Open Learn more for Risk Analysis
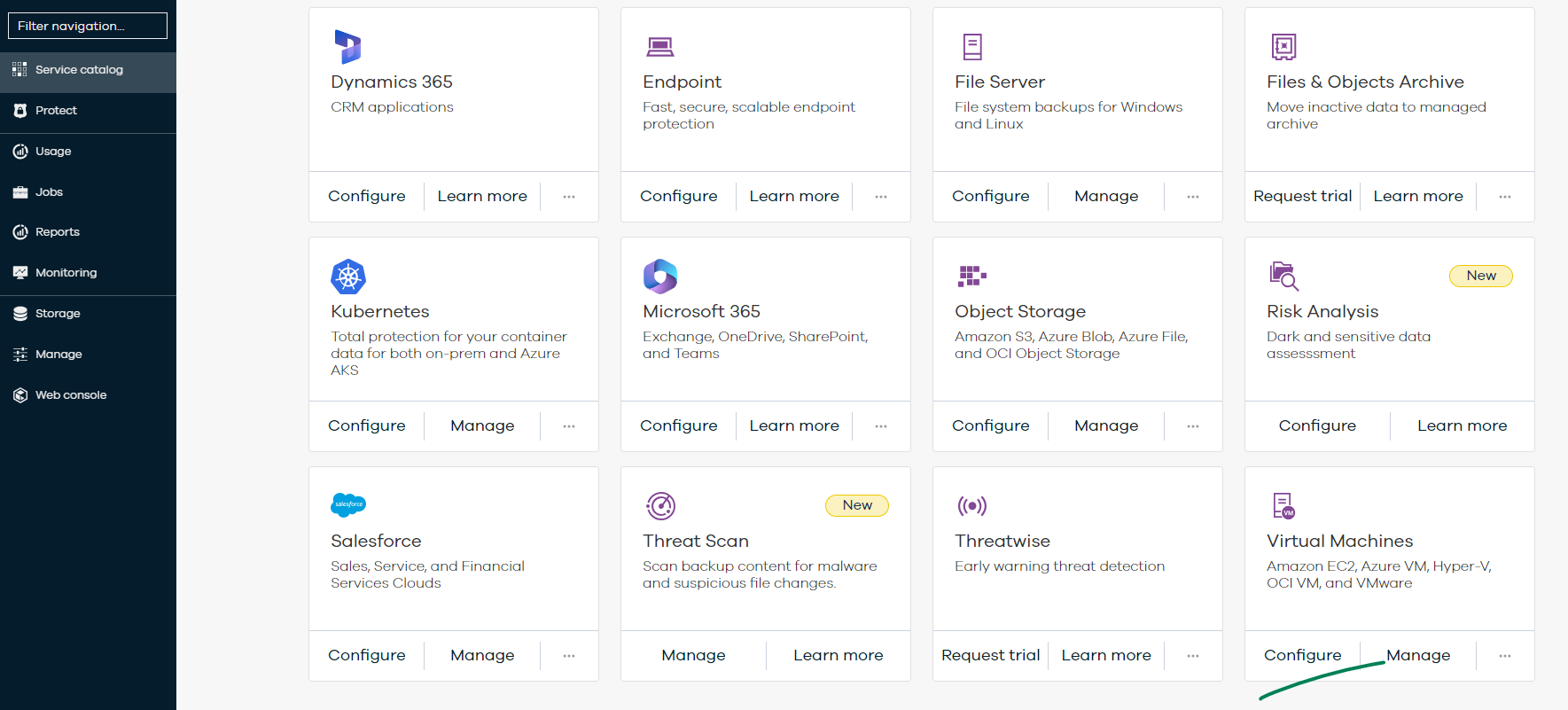 [x=1463, y=426]
